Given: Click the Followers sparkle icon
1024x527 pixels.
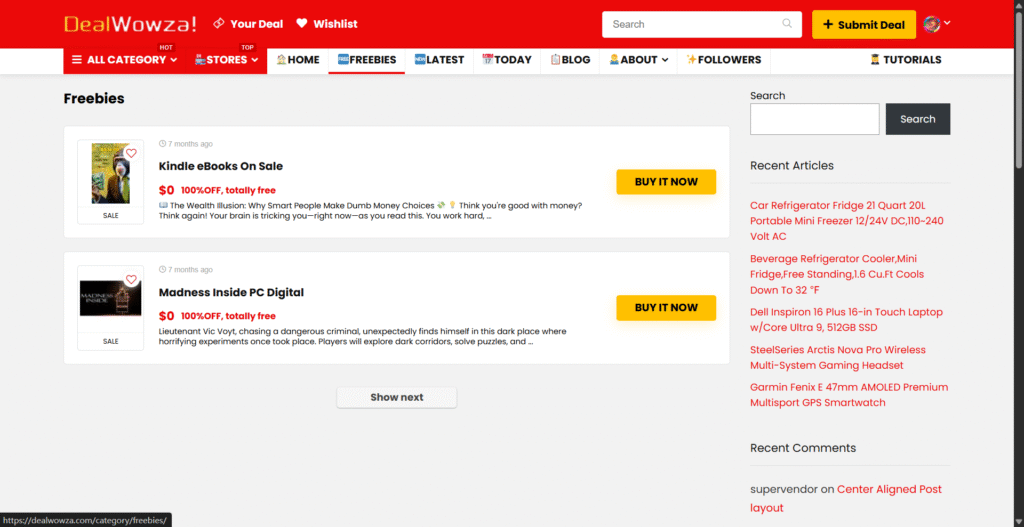Looking at the screenshot, I should [691, 60].
